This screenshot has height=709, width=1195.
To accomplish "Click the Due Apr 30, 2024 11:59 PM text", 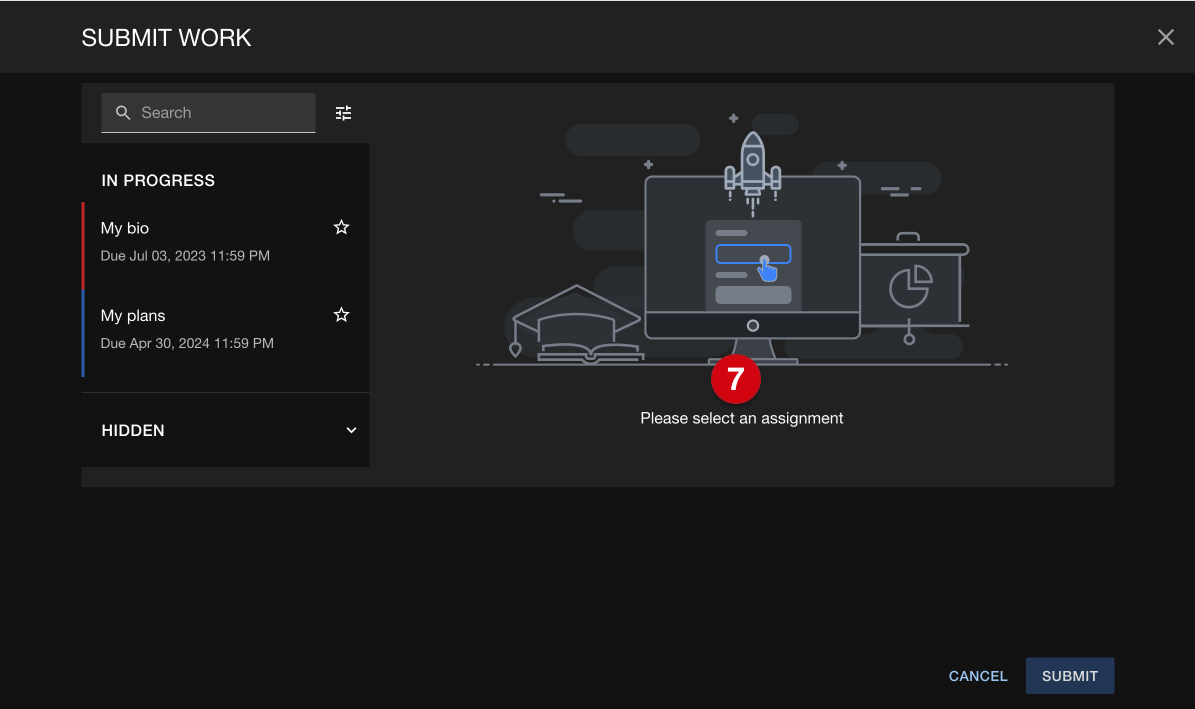I will 187,344.
